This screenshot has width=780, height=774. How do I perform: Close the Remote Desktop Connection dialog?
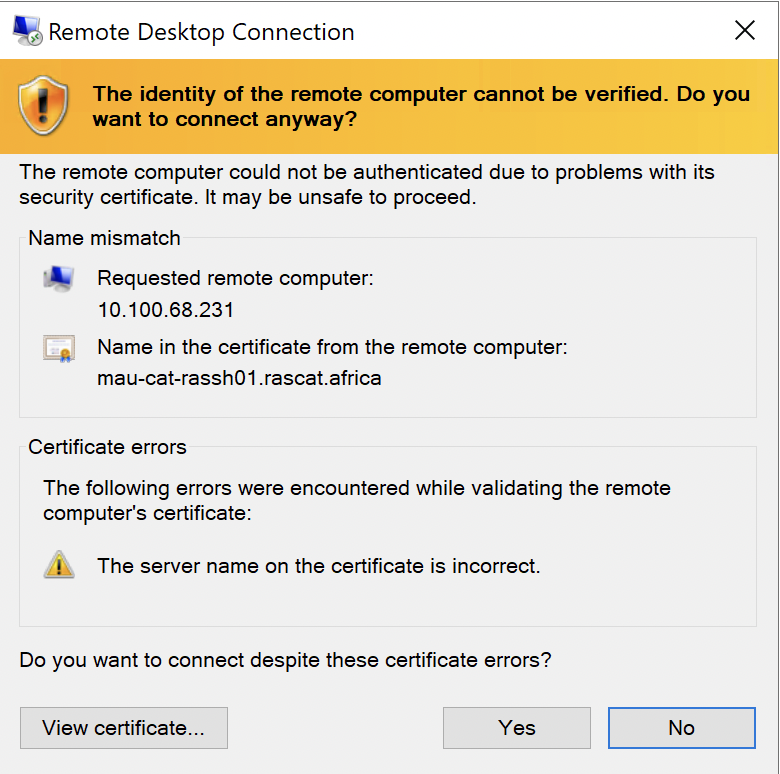click(745, 31)
